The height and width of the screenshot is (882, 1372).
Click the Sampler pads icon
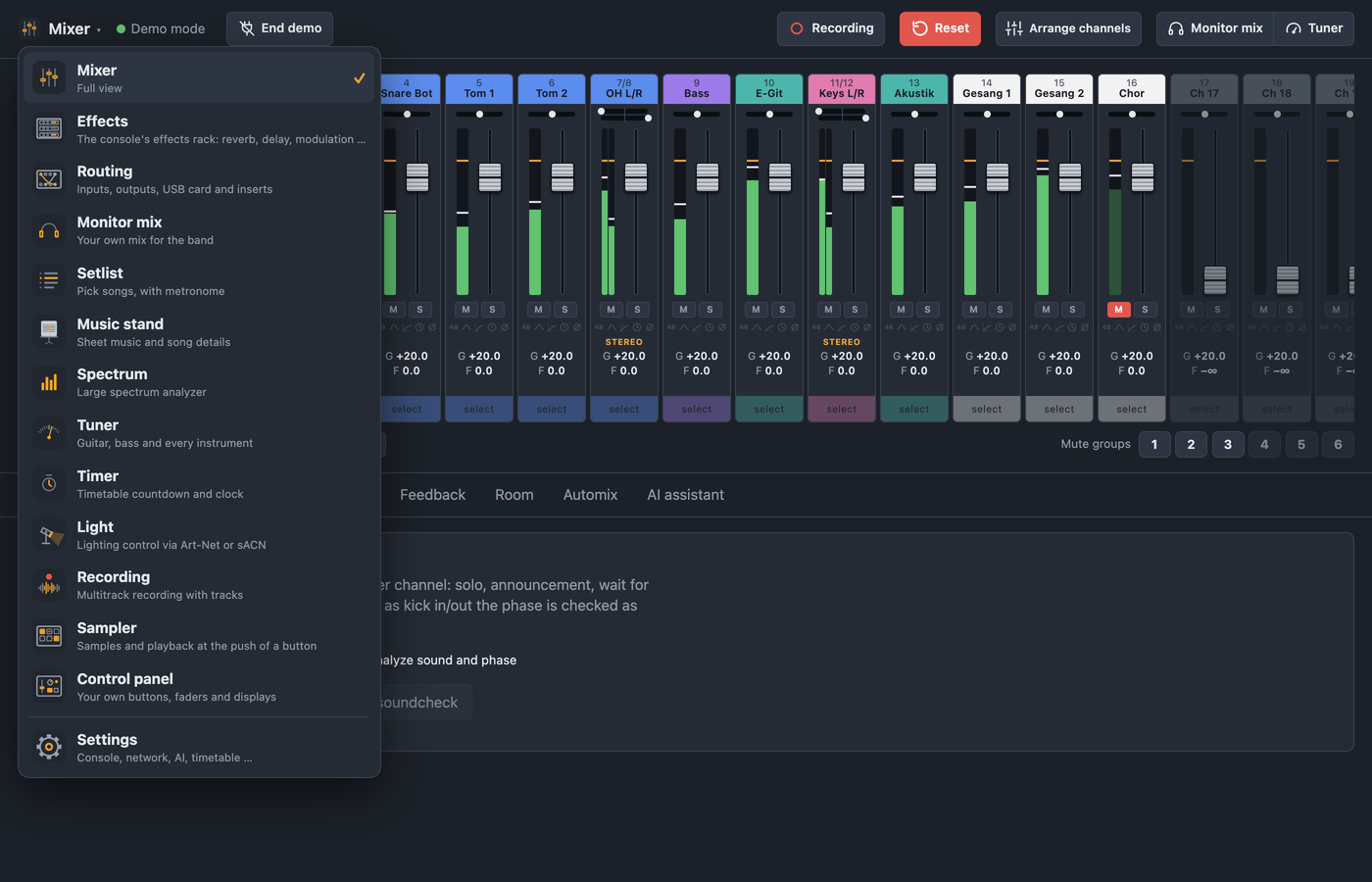[x=49, y=636]
